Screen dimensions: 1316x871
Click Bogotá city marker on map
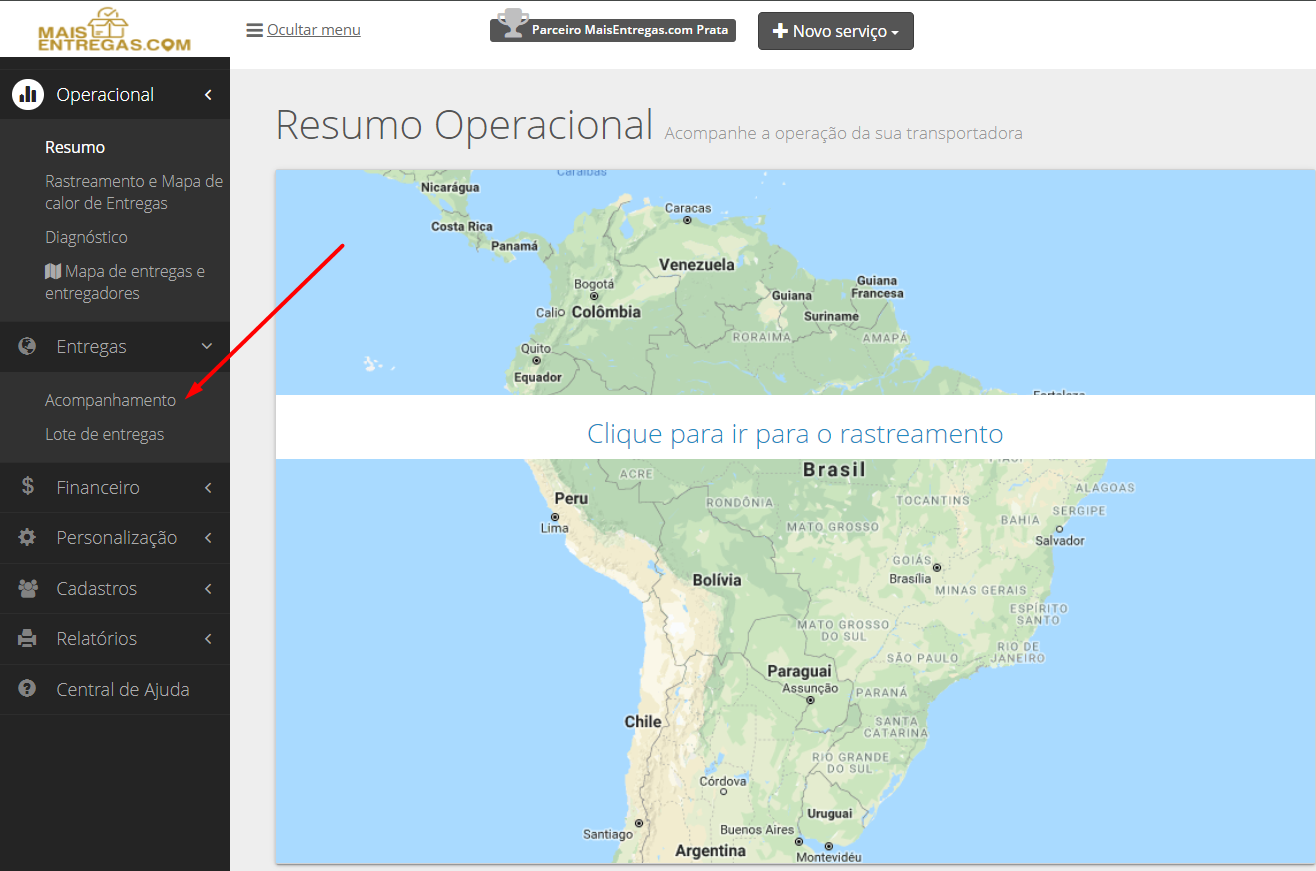click(x=594, y=296)
